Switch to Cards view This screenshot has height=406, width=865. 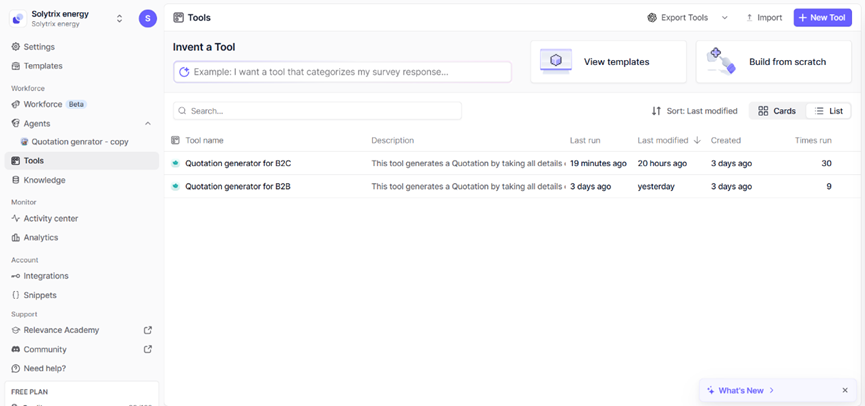(777, 111)
